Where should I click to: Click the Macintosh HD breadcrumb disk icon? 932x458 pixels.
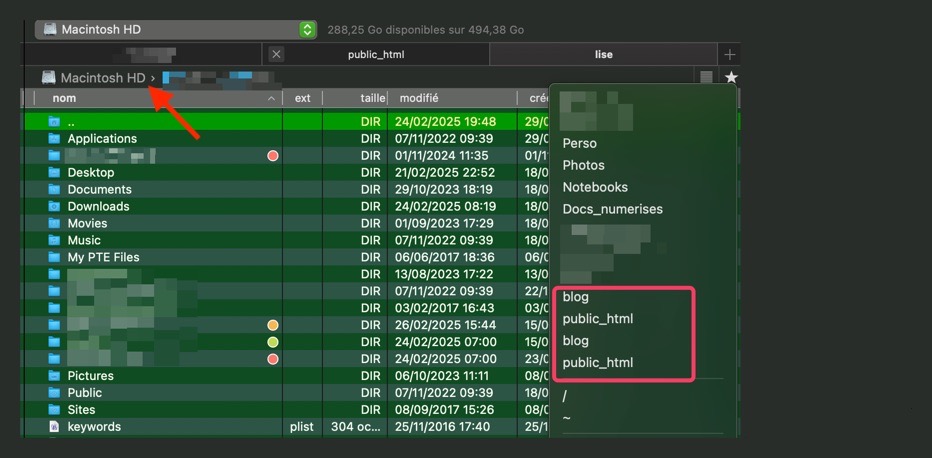49,78
